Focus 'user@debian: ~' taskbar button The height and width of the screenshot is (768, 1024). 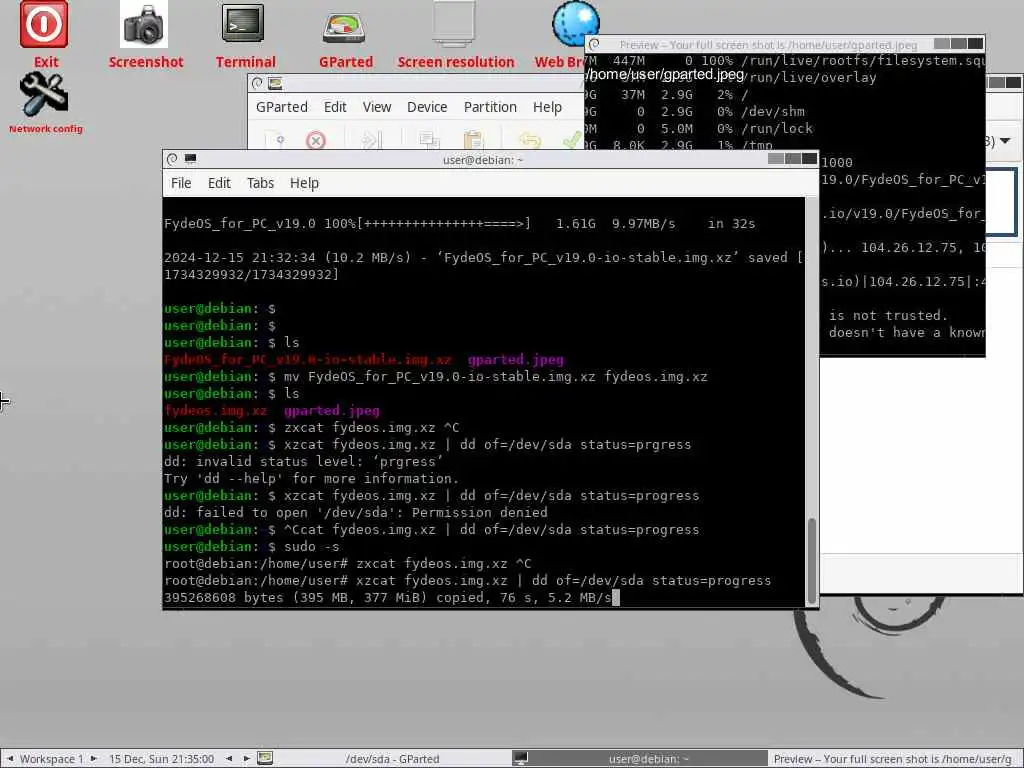[639, 758]
